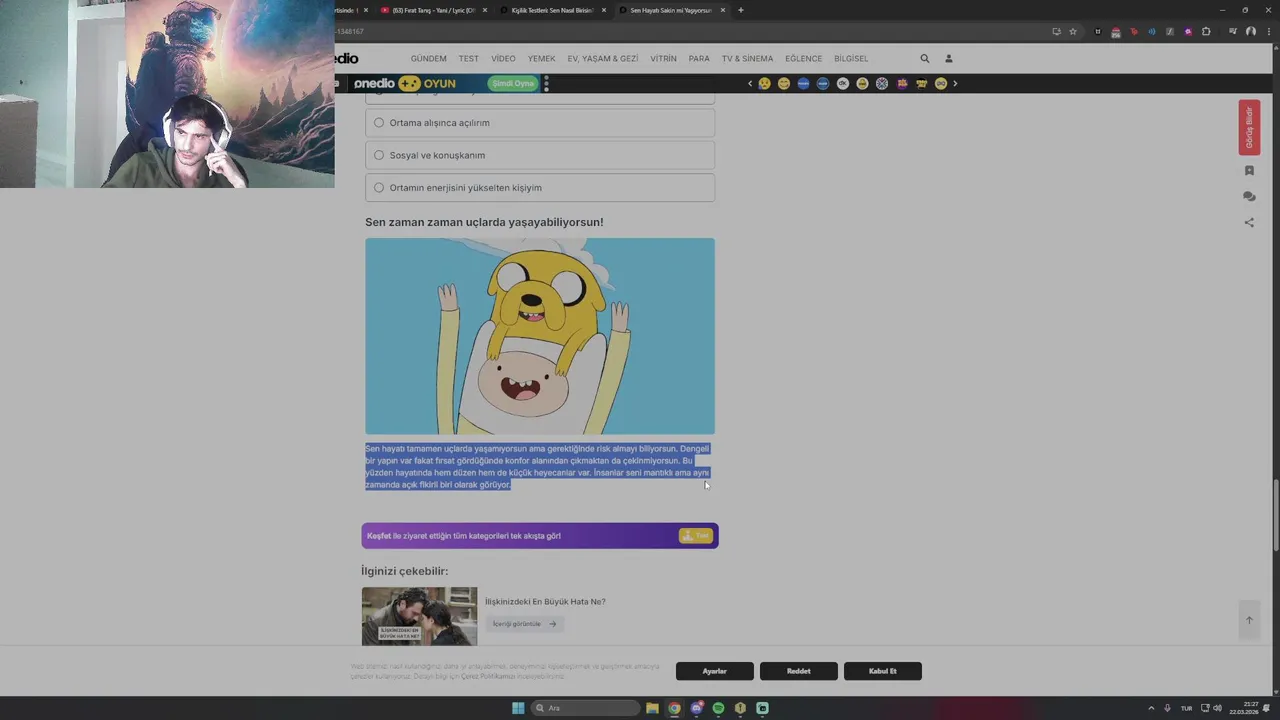This screenshot has width=1280, height=720.
Task: Open 'İlişkinizdeki En Büyük Hata Ne?' thumbnail
Action: point(419,616)
